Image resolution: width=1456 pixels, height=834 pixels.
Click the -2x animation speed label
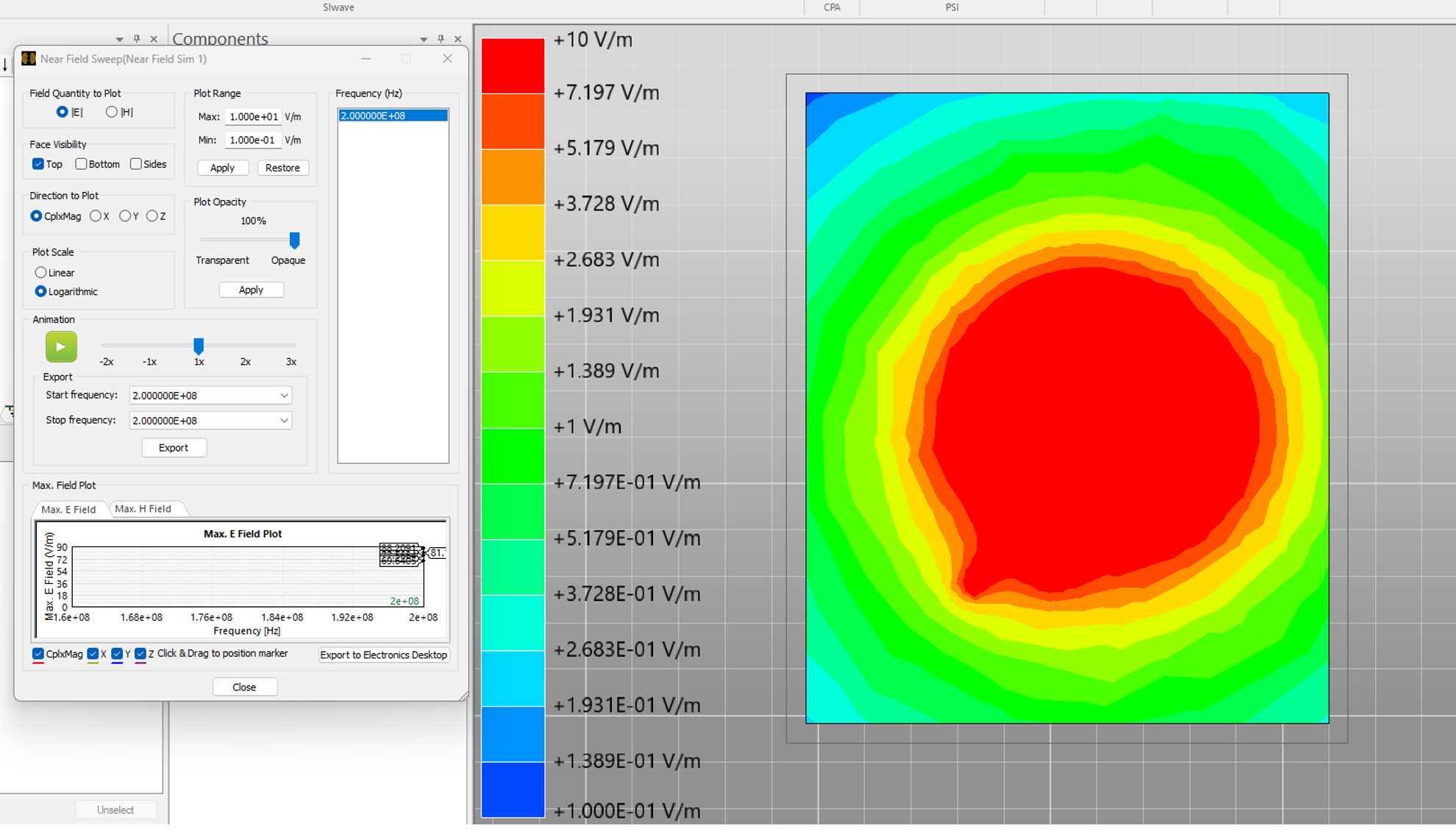[x=107, y=362]
